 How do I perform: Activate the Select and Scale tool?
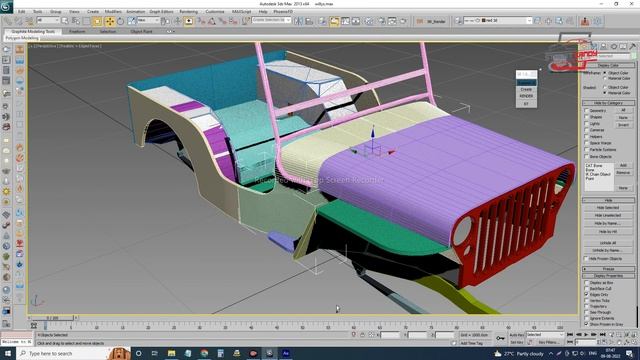[x=131, y=21]
